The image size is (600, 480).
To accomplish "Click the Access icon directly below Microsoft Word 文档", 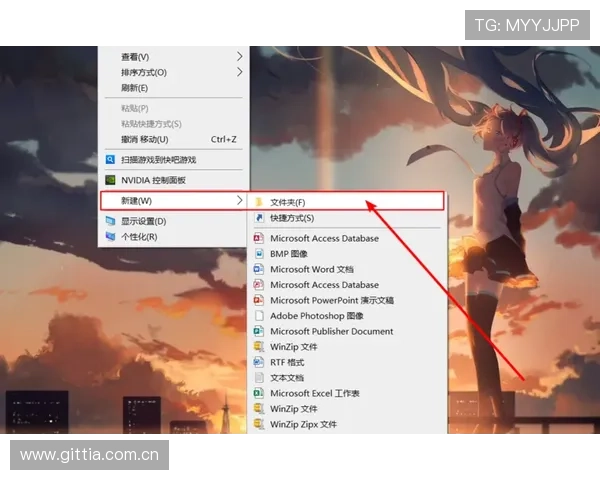I will [x=259, y=284].
